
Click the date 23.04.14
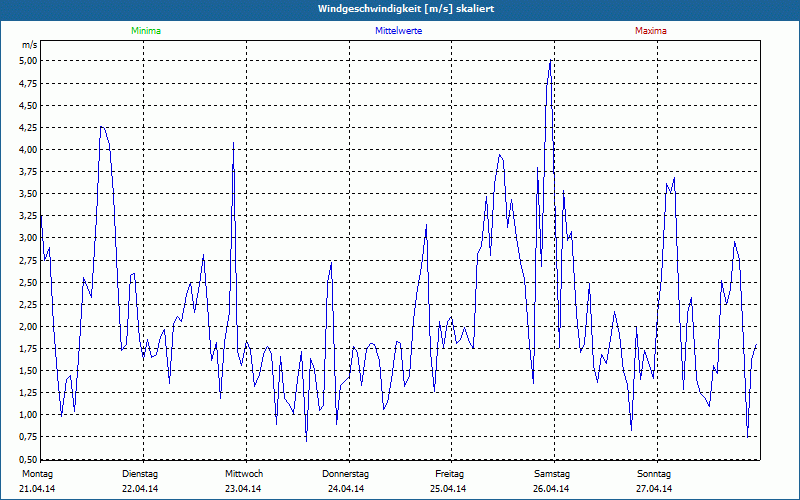pos(243,489)
